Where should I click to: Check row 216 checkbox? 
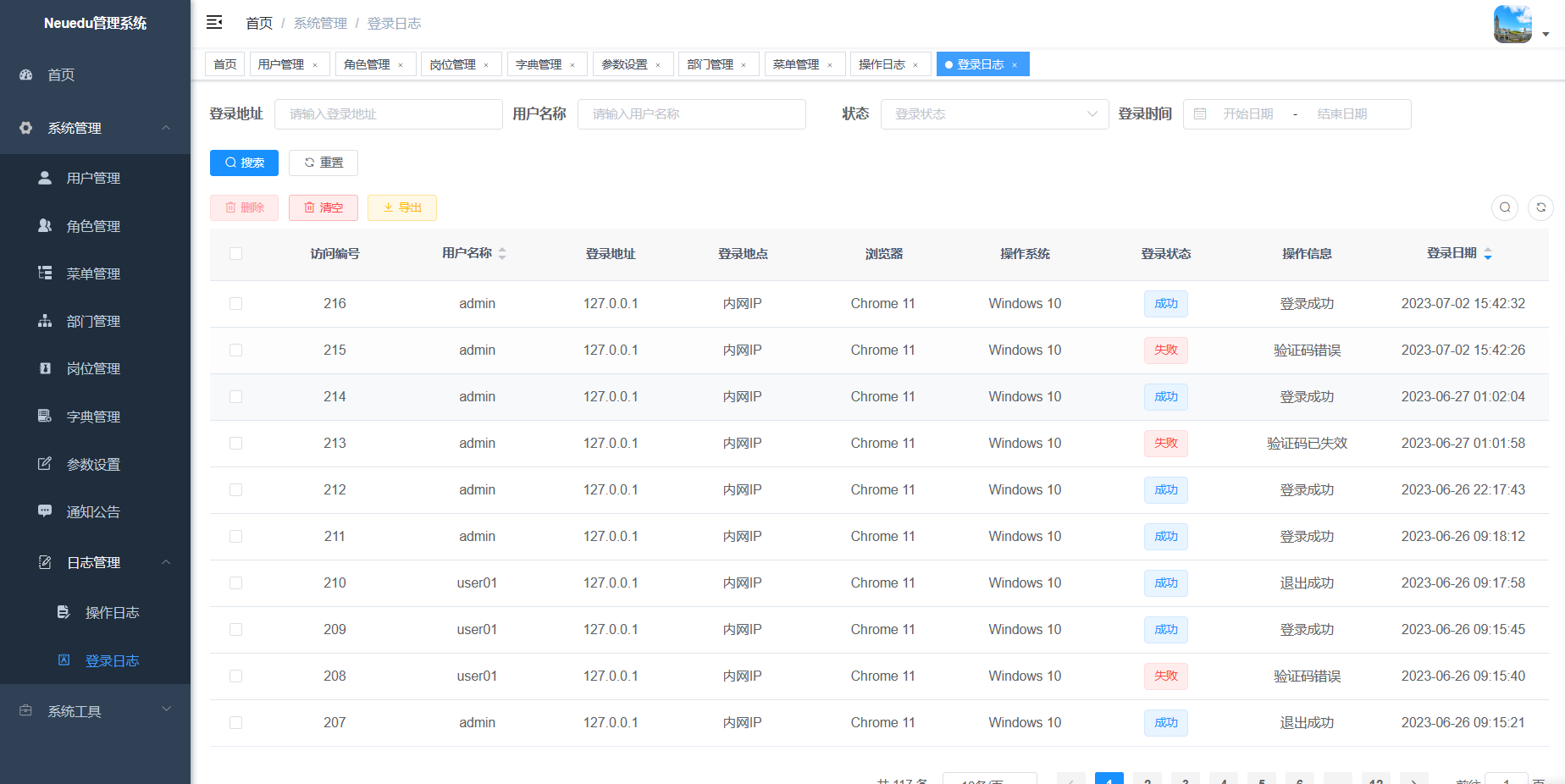click(x=235, y=304)
